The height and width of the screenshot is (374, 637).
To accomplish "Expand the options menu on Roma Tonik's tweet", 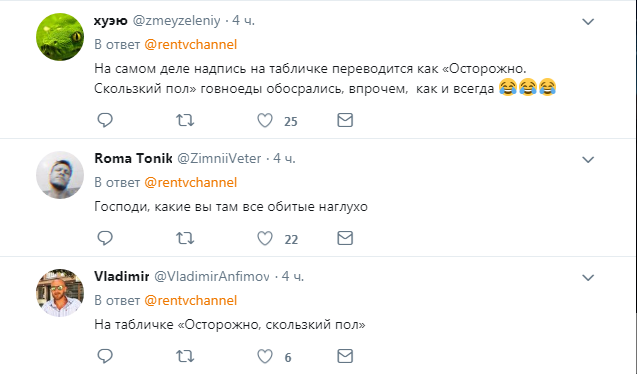I will 588,160.
